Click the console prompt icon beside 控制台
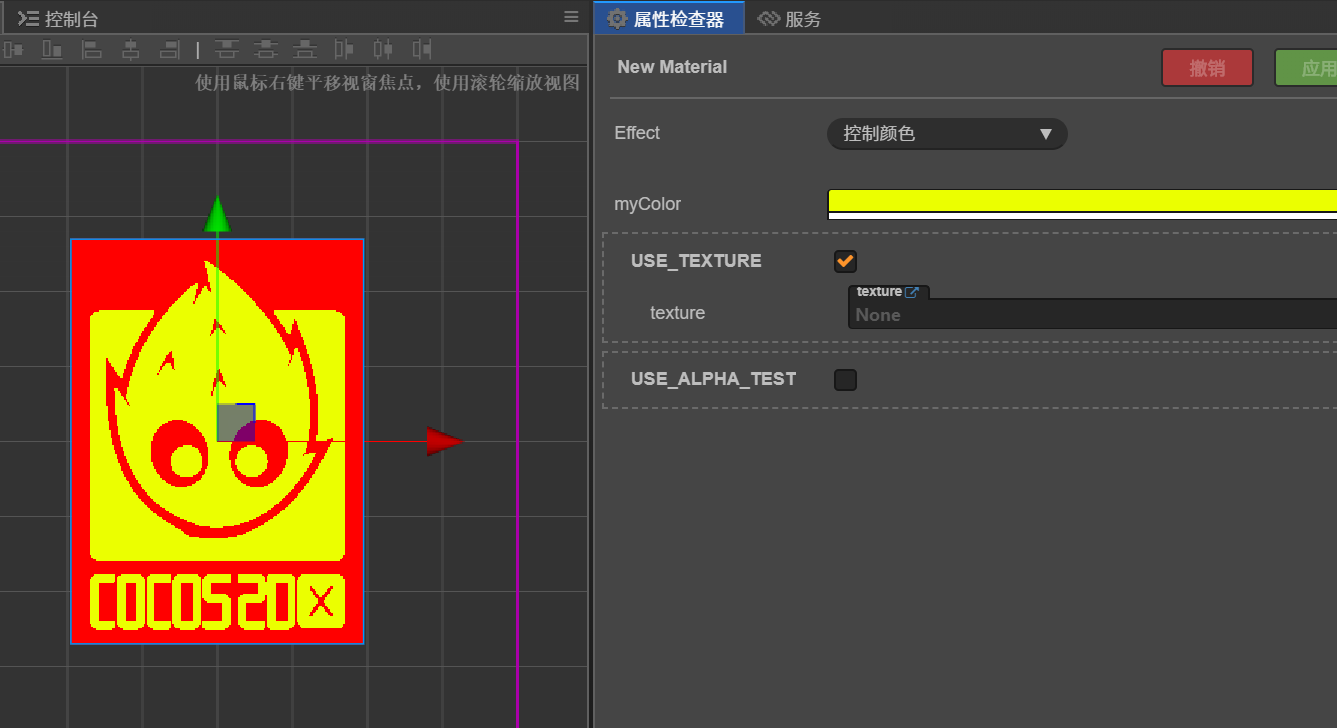This screenshot has height=728, width=1337. point(28,18)
